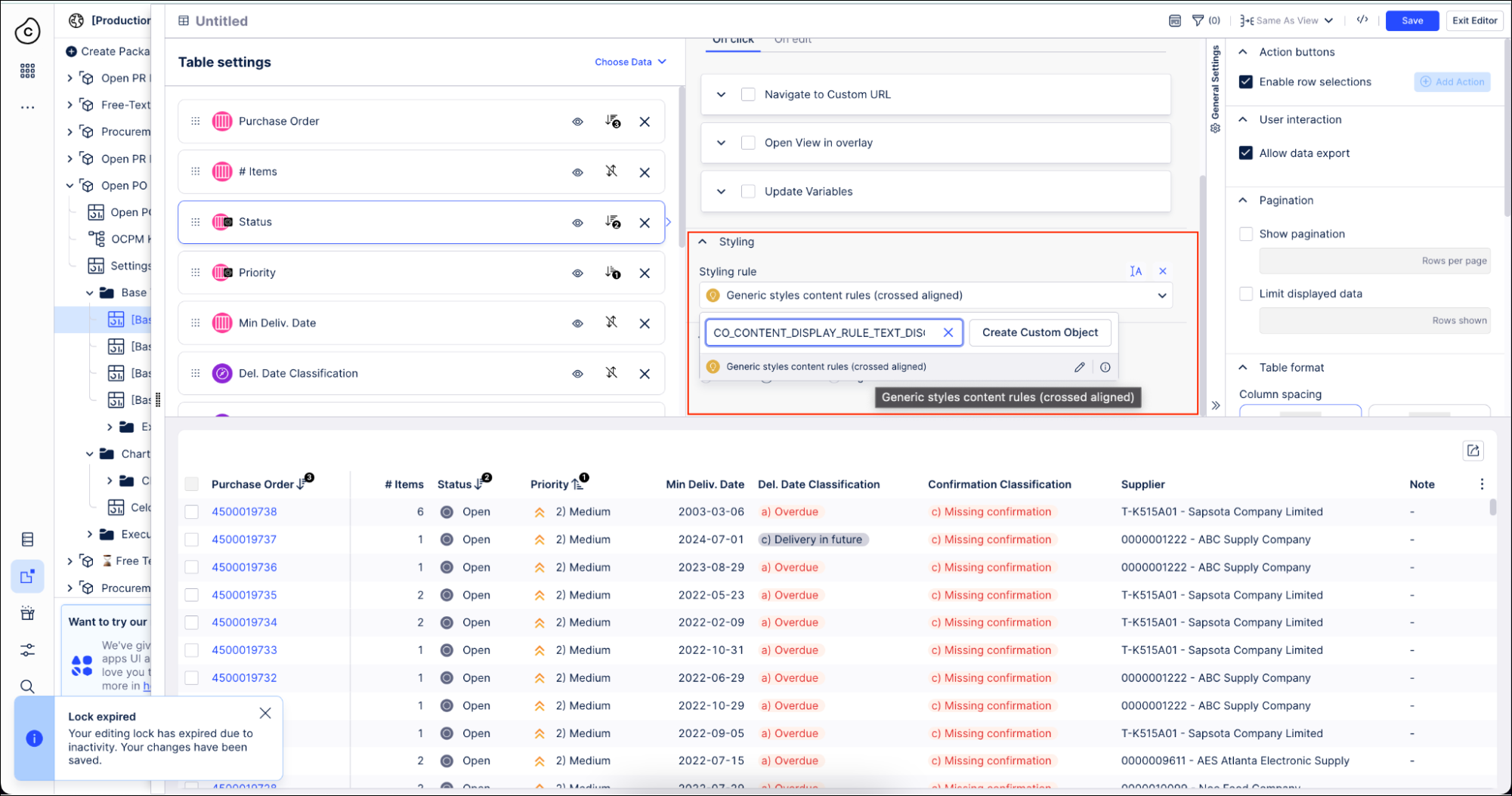Enable Show pagination checkbox
The image size is (1512, 796).
[1246, 234]
